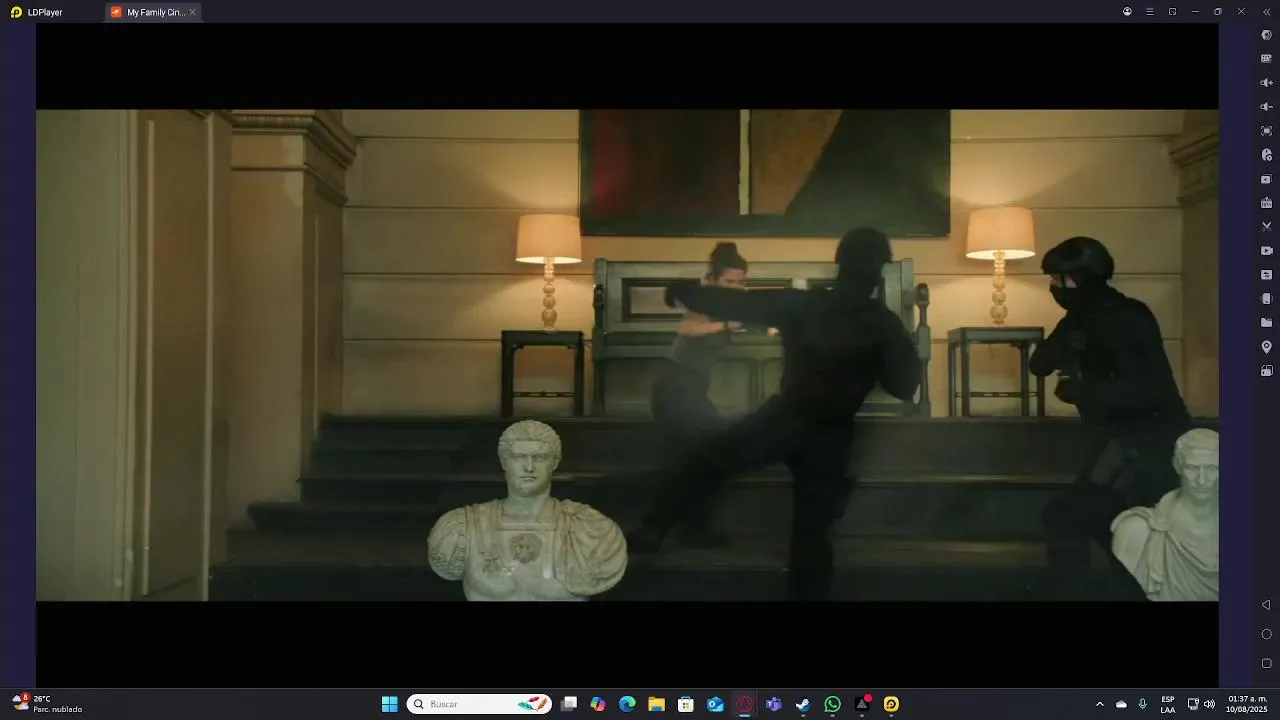Screen dimensions: 1280x720
Task: Tap the Android home circle button
Action: 1266,634
